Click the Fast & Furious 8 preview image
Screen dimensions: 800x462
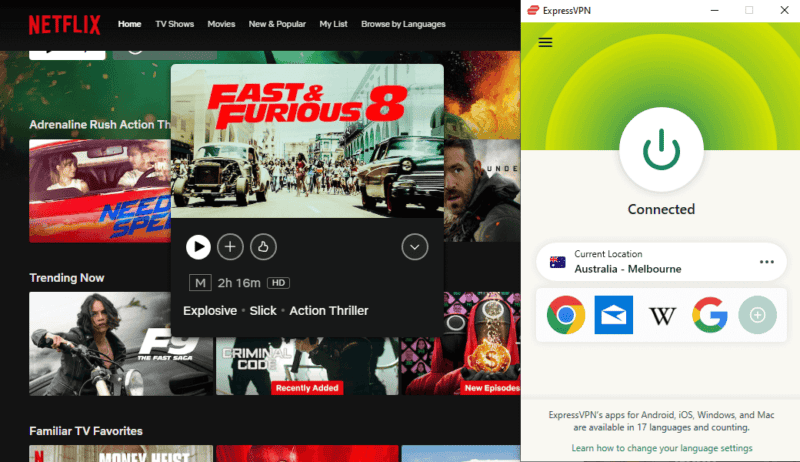point(307,141)
